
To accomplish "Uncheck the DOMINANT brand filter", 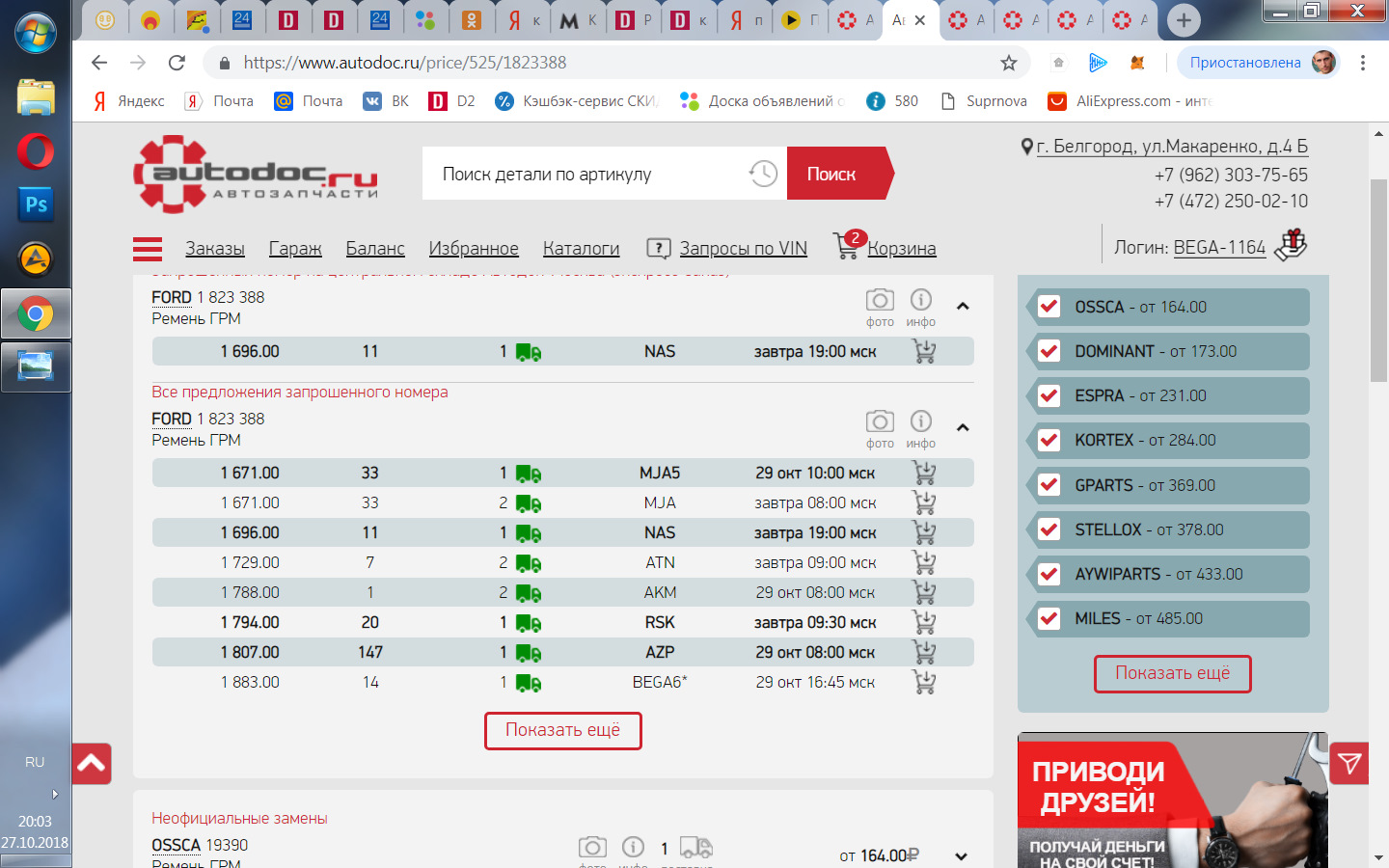I will [1049, 351].
